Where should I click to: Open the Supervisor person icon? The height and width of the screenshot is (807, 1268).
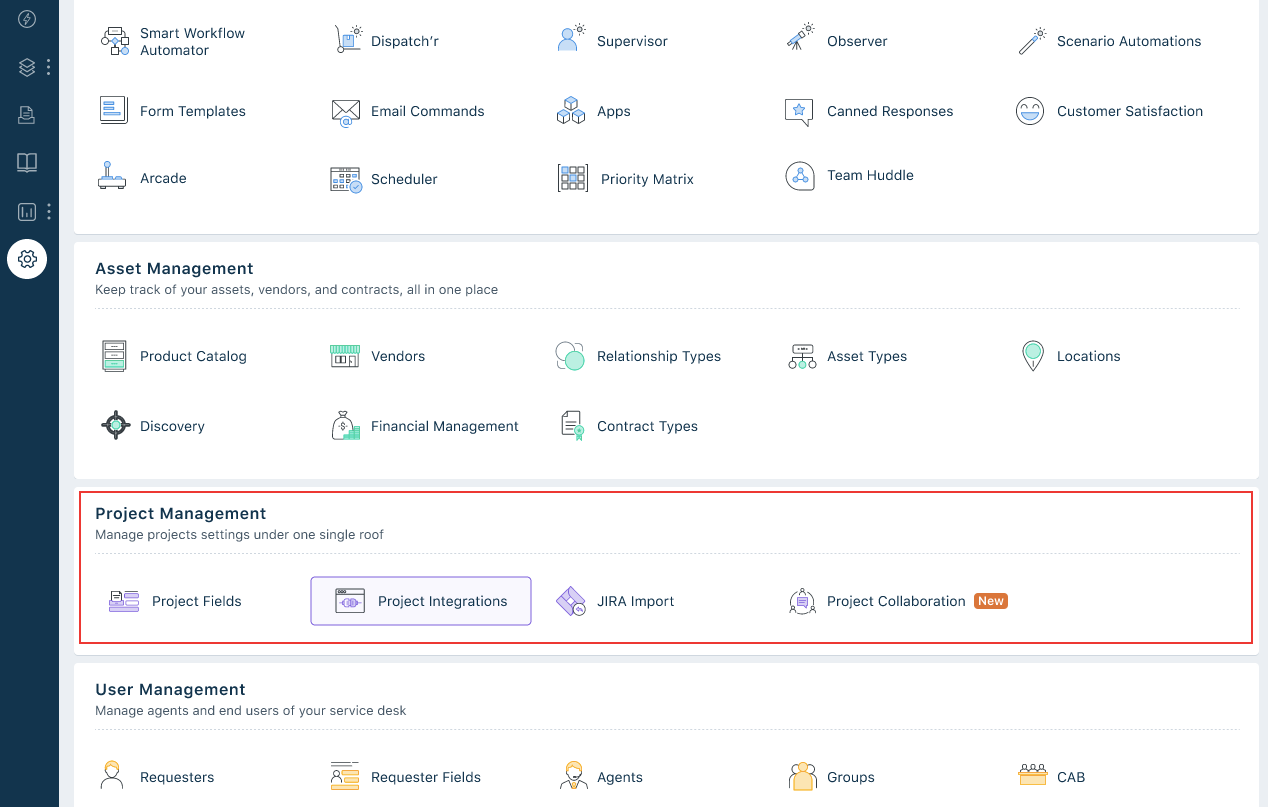coord(571,39)
